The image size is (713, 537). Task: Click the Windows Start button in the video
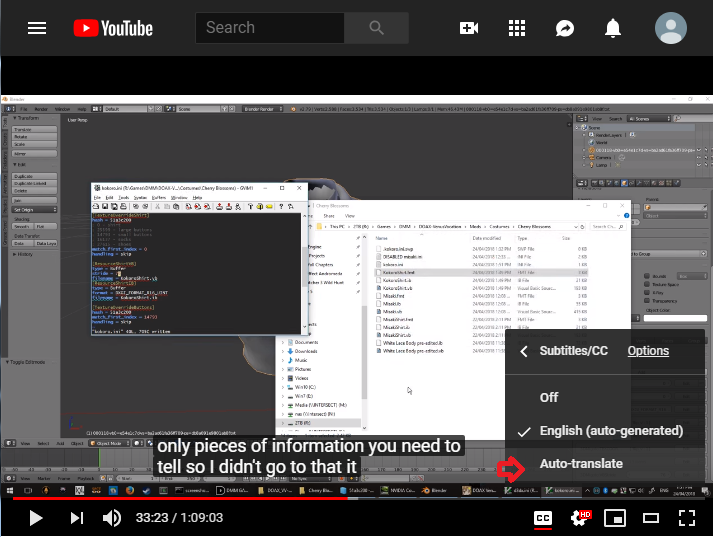10,490
